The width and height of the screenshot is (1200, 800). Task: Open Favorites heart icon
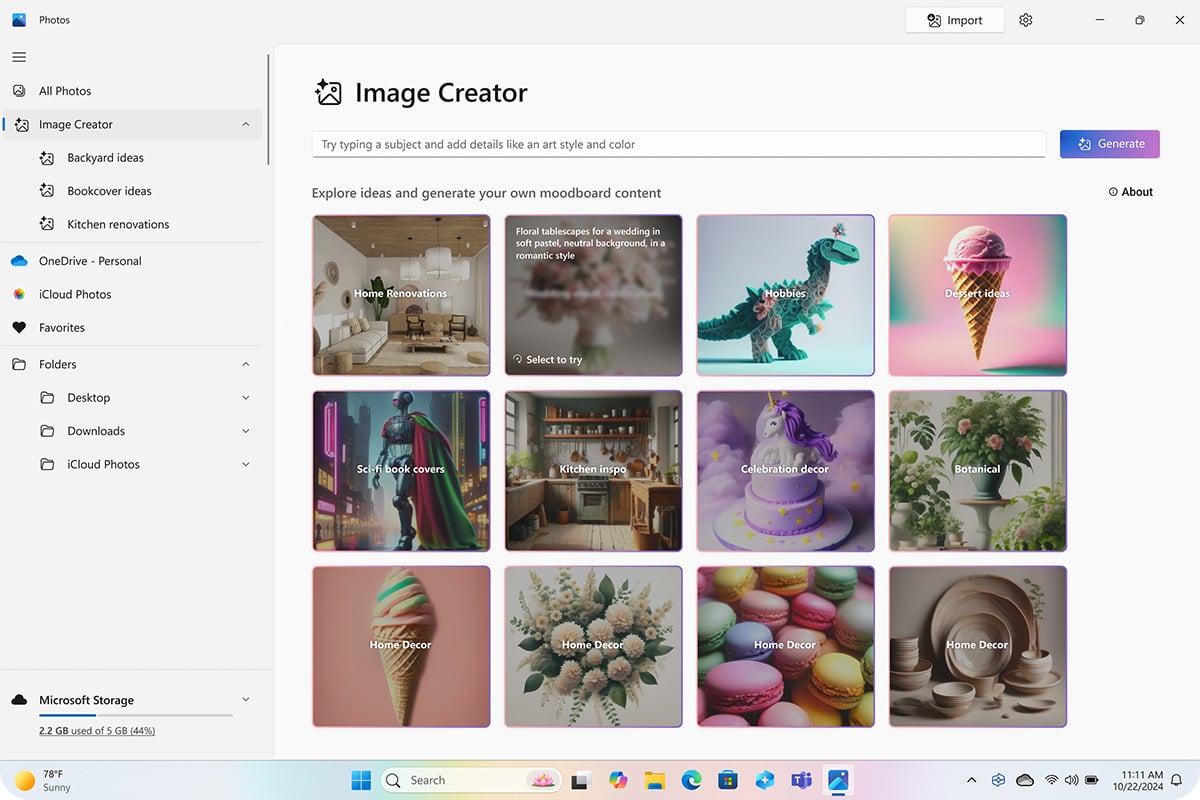coord(19,328)
